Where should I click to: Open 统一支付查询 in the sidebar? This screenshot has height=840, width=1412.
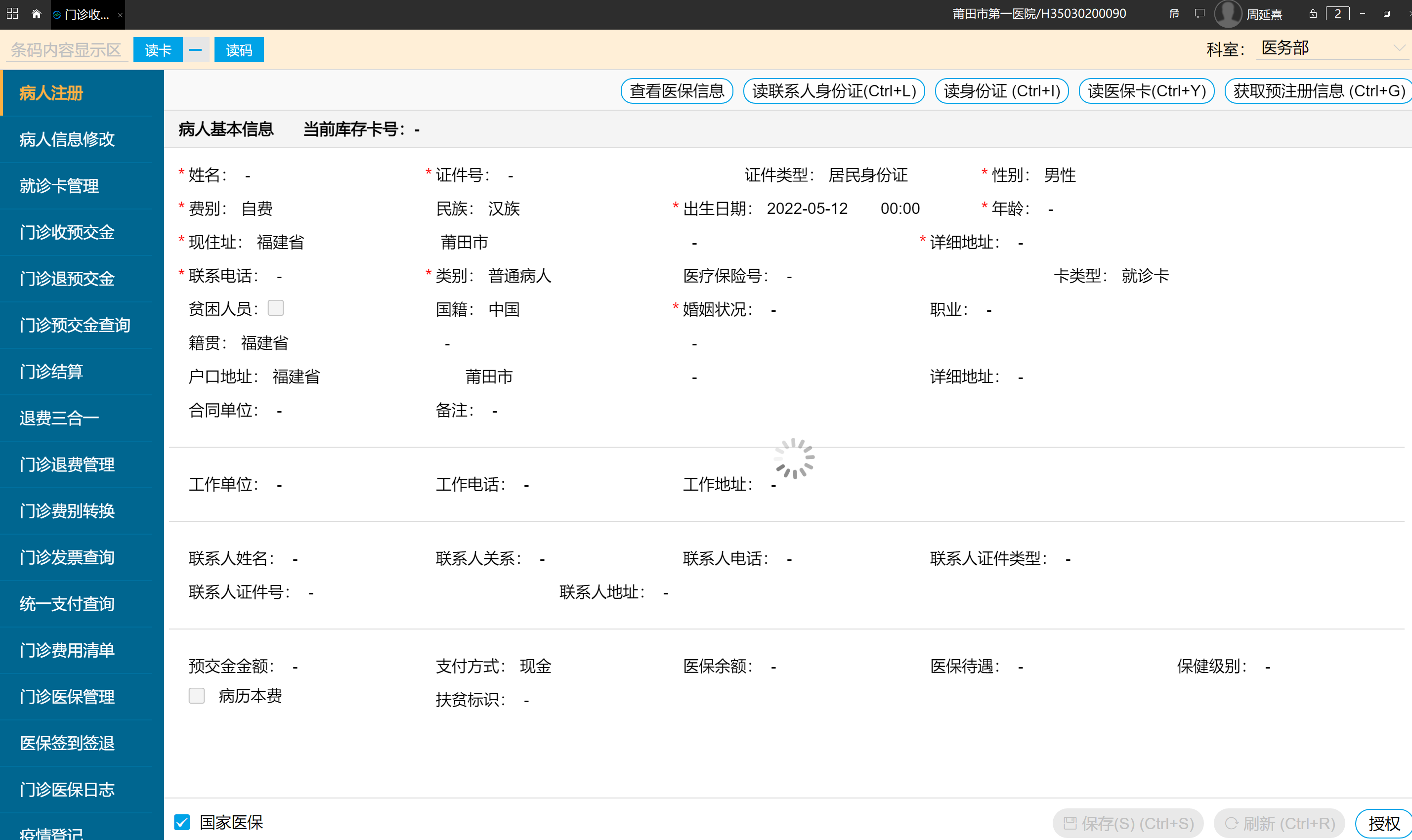(x=82, y=603)
